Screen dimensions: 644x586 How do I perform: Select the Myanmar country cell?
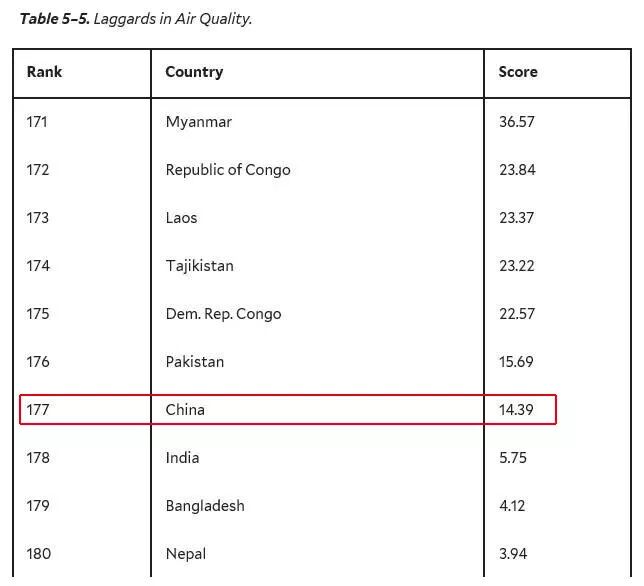[198, 122]
